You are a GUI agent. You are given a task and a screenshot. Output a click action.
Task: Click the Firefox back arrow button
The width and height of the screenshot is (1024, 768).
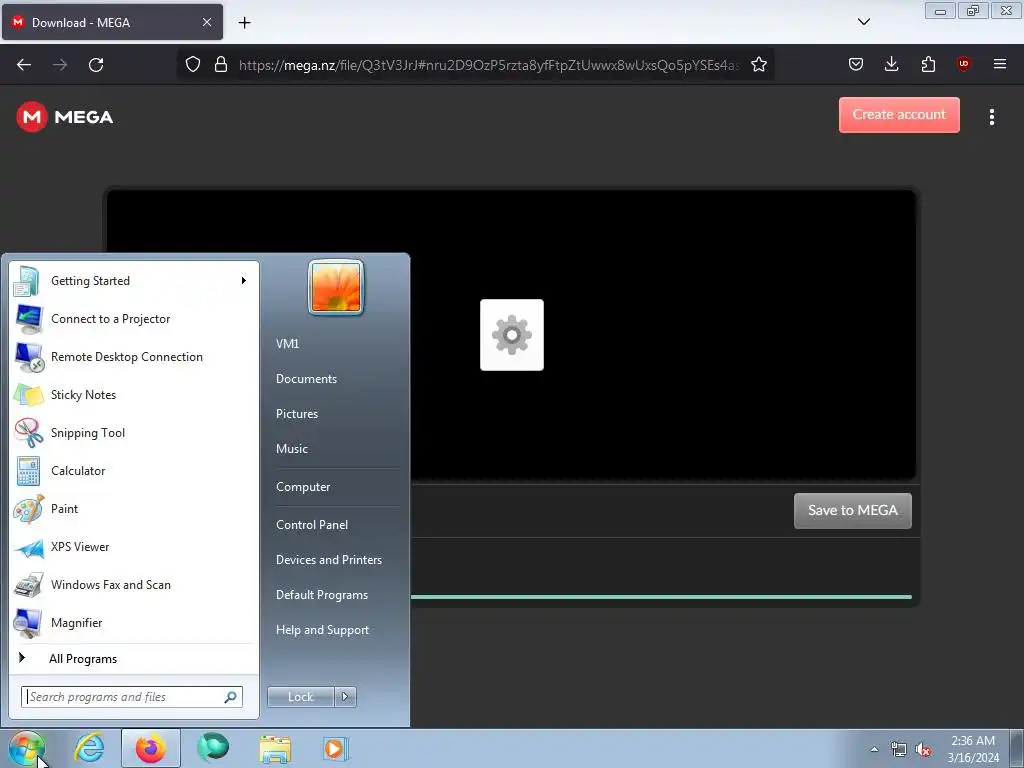(24, 65)
